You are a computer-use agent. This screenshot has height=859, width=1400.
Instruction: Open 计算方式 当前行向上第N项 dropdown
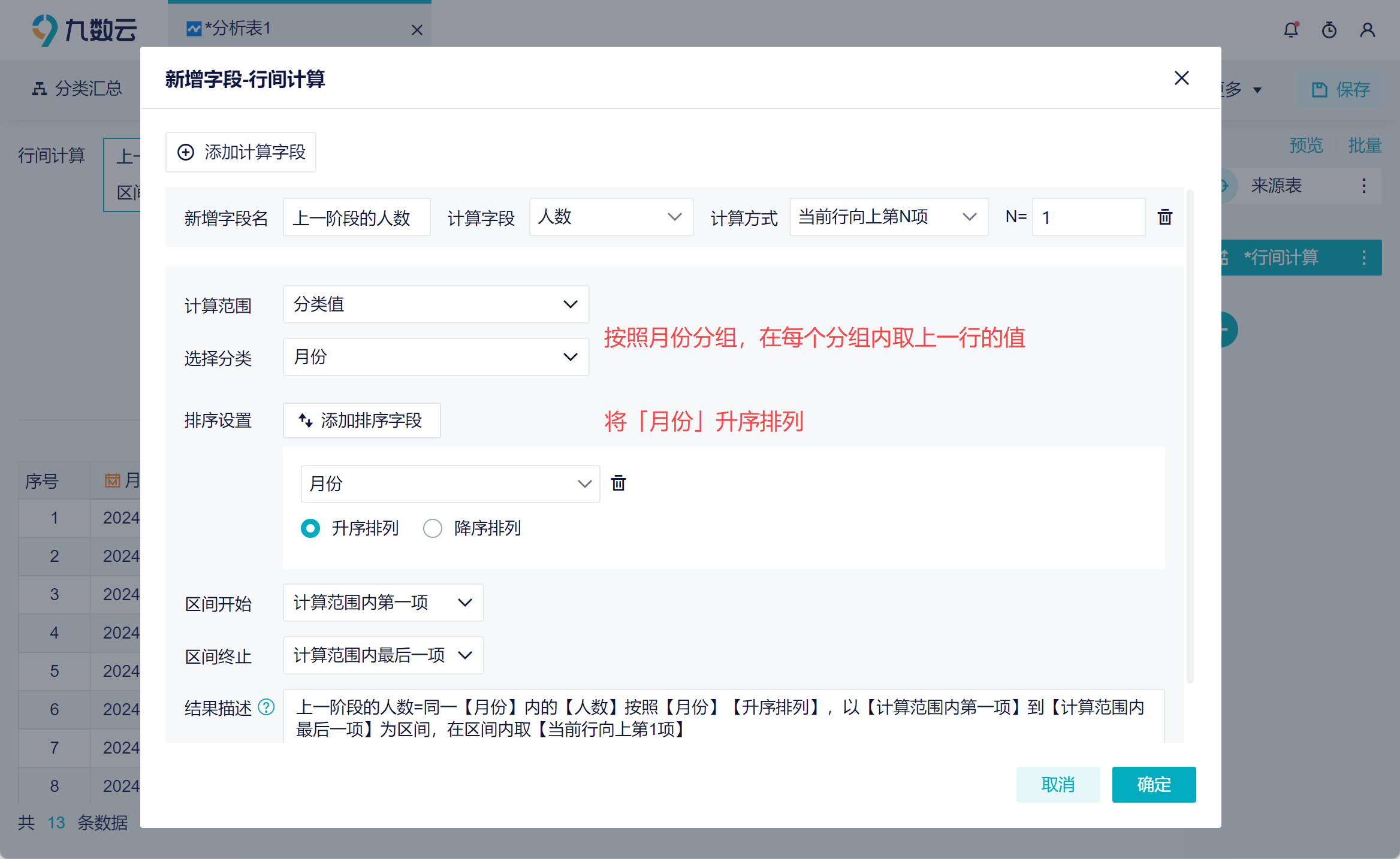[x=888, y=217]
